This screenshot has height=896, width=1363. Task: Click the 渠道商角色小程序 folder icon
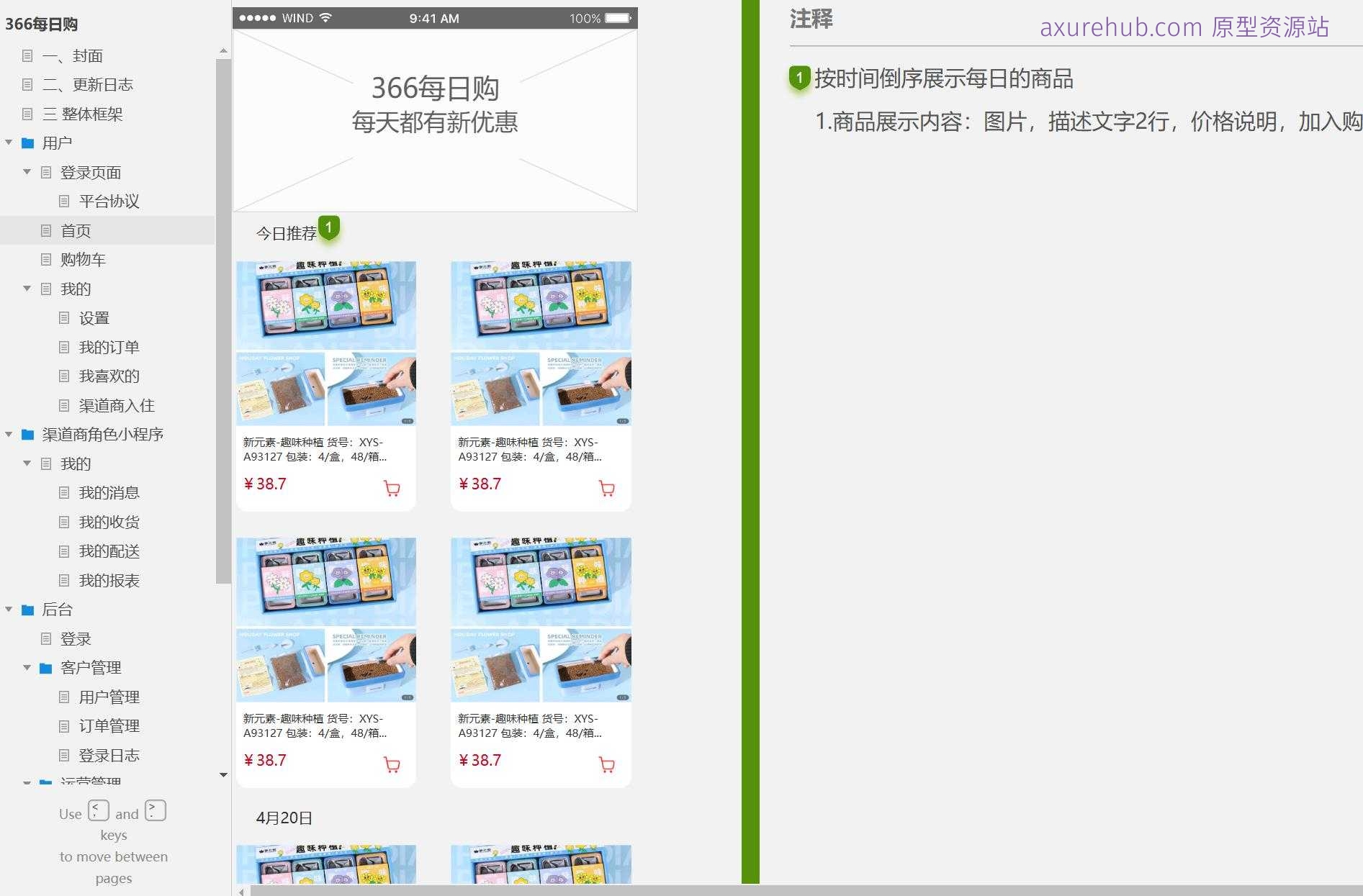28,435
